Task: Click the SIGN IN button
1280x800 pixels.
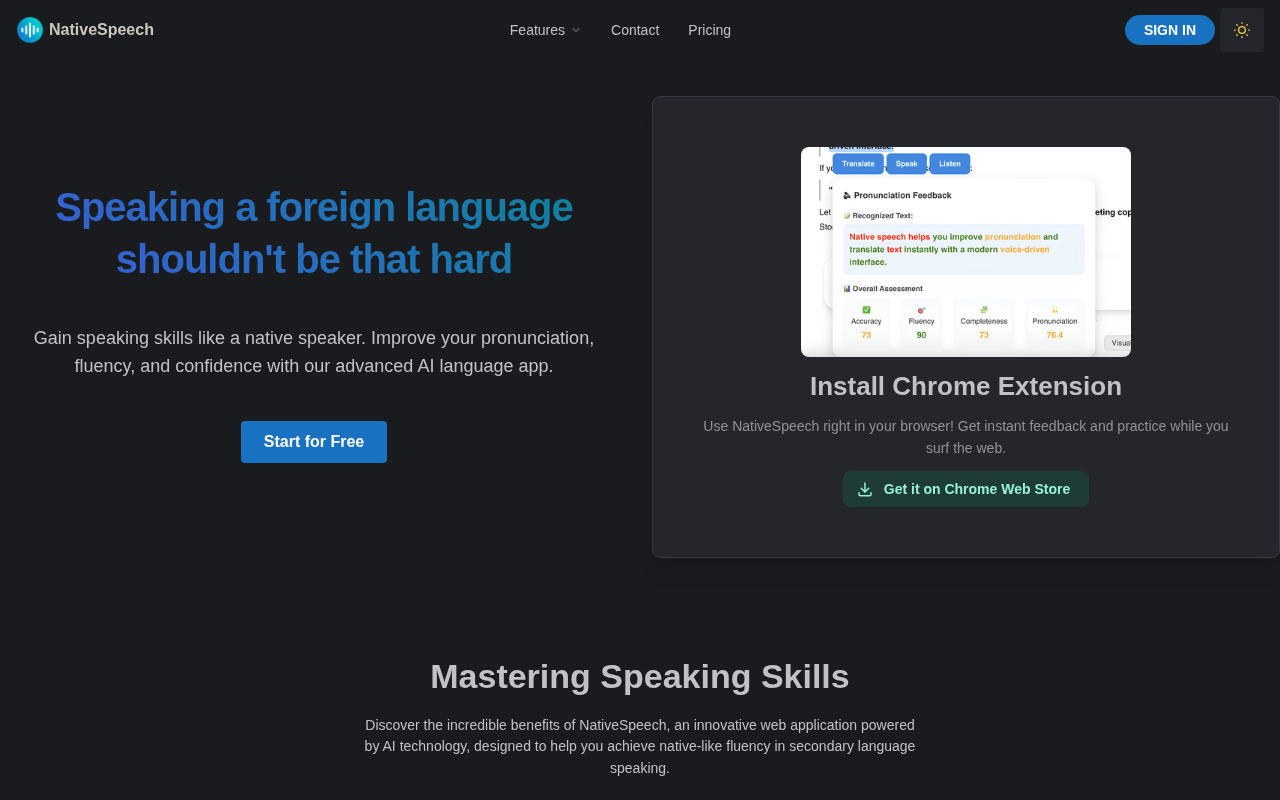Action: [x=1170, y=30]
